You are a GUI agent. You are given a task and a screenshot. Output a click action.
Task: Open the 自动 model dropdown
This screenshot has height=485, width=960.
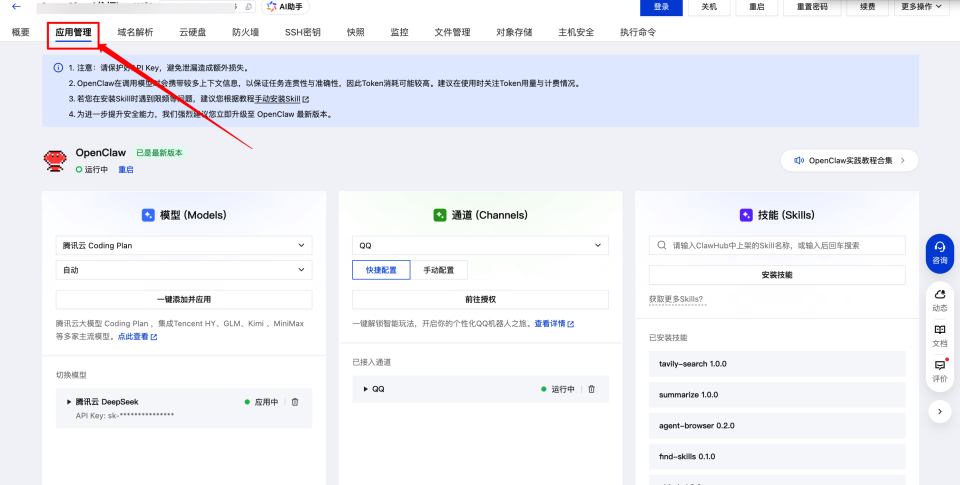pyautogui.click(x=184, y=270)
